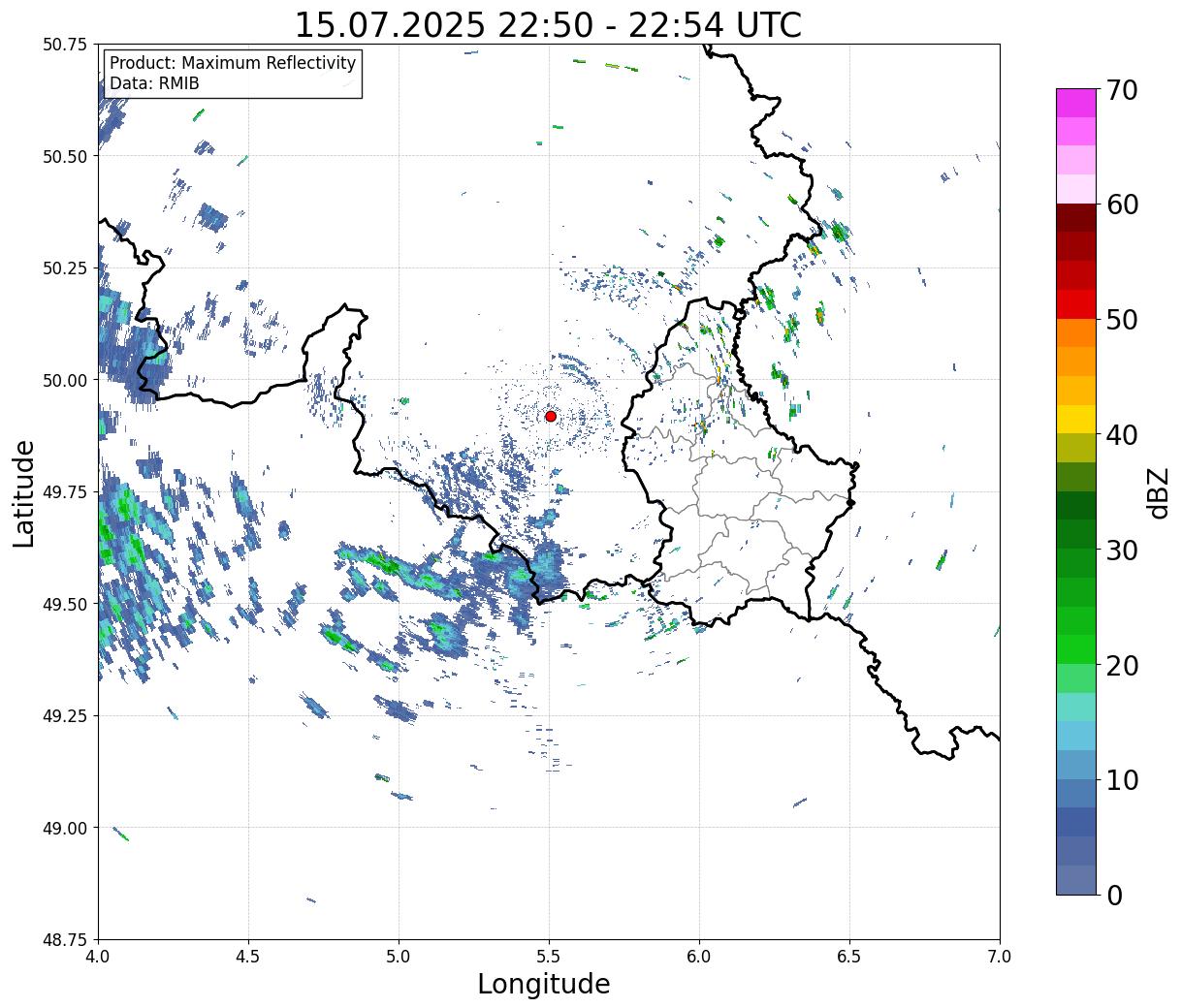Click the latitude tick label 48.75
This screenshot has height=1008, width=1182.
[x=65, y=940]
